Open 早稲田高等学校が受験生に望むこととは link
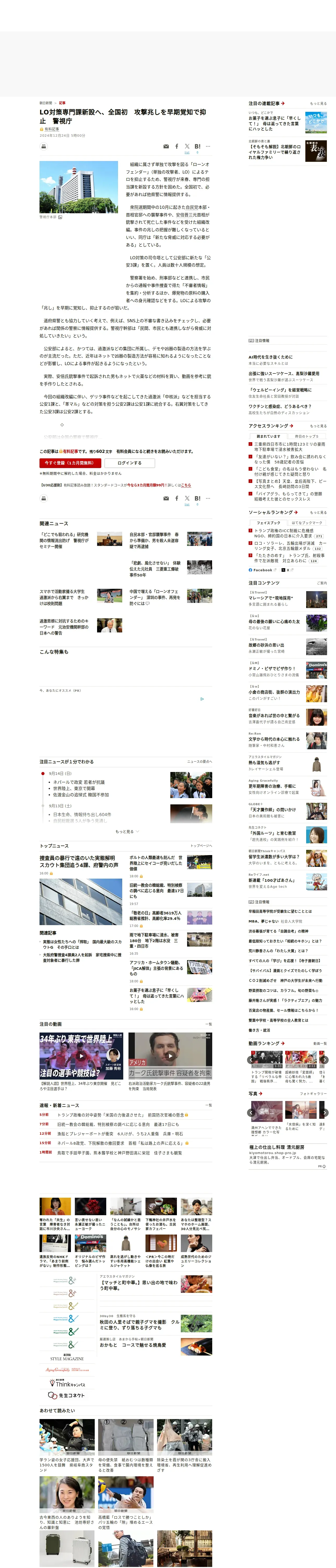The height and width of the screenshot is (1568, 336). pos(280,911)
